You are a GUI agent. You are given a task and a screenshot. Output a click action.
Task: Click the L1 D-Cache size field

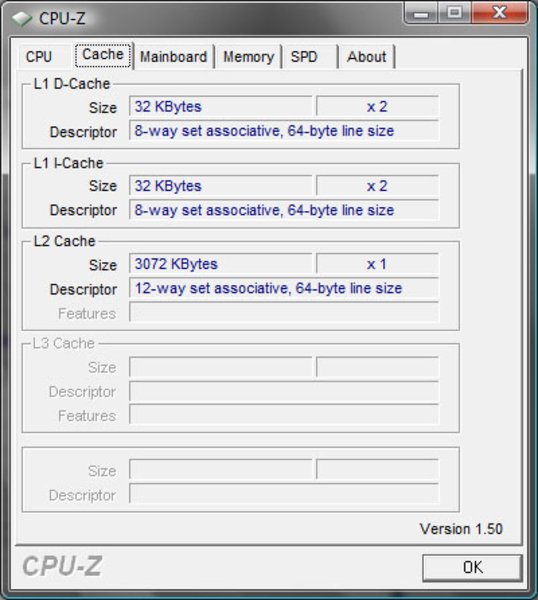pyautogui.click(x=220, y=106)
